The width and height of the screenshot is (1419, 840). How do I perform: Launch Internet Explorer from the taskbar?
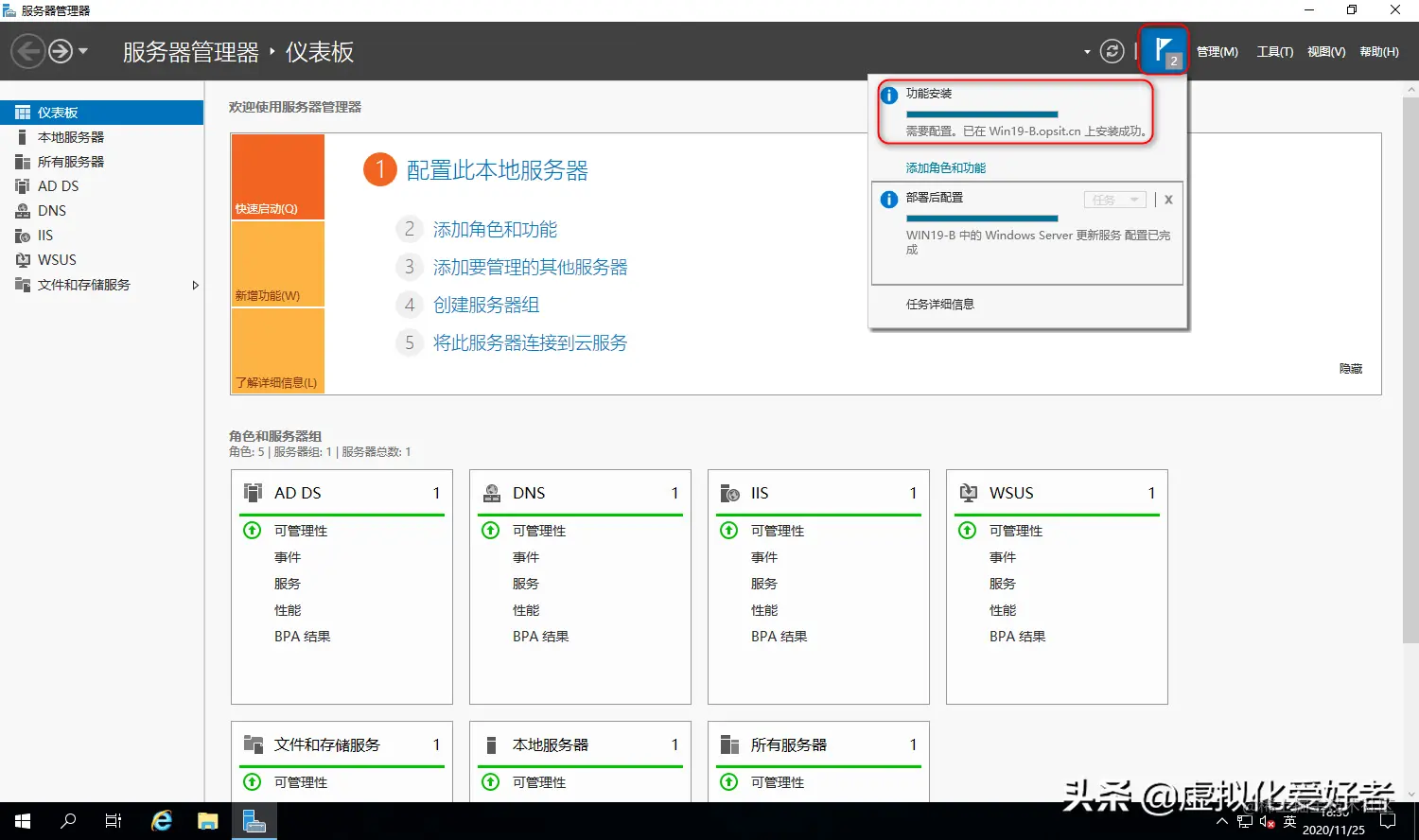161,820
